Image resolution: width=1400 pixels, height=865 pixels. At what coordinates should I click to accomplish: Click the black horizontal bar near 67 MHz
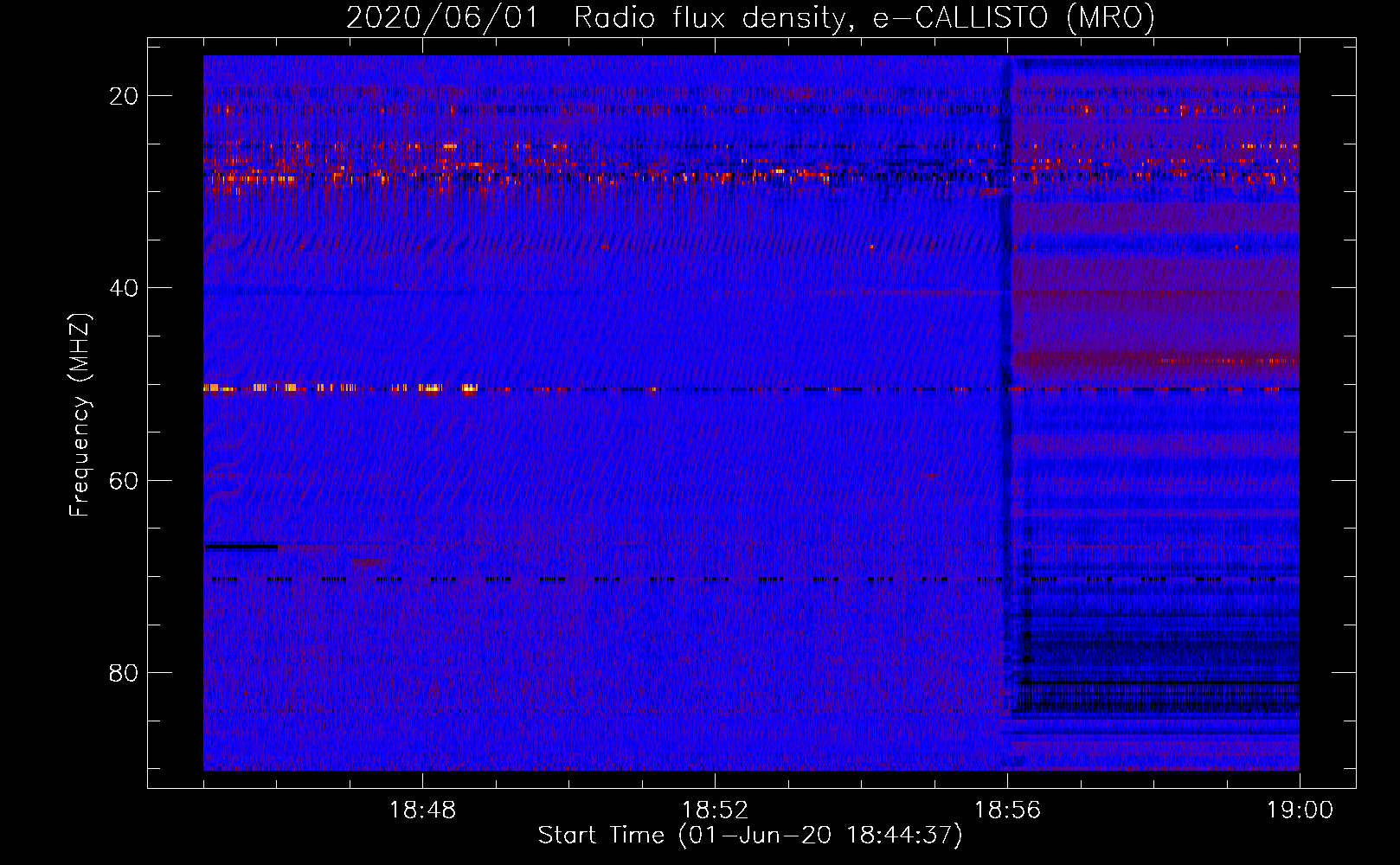241,547
